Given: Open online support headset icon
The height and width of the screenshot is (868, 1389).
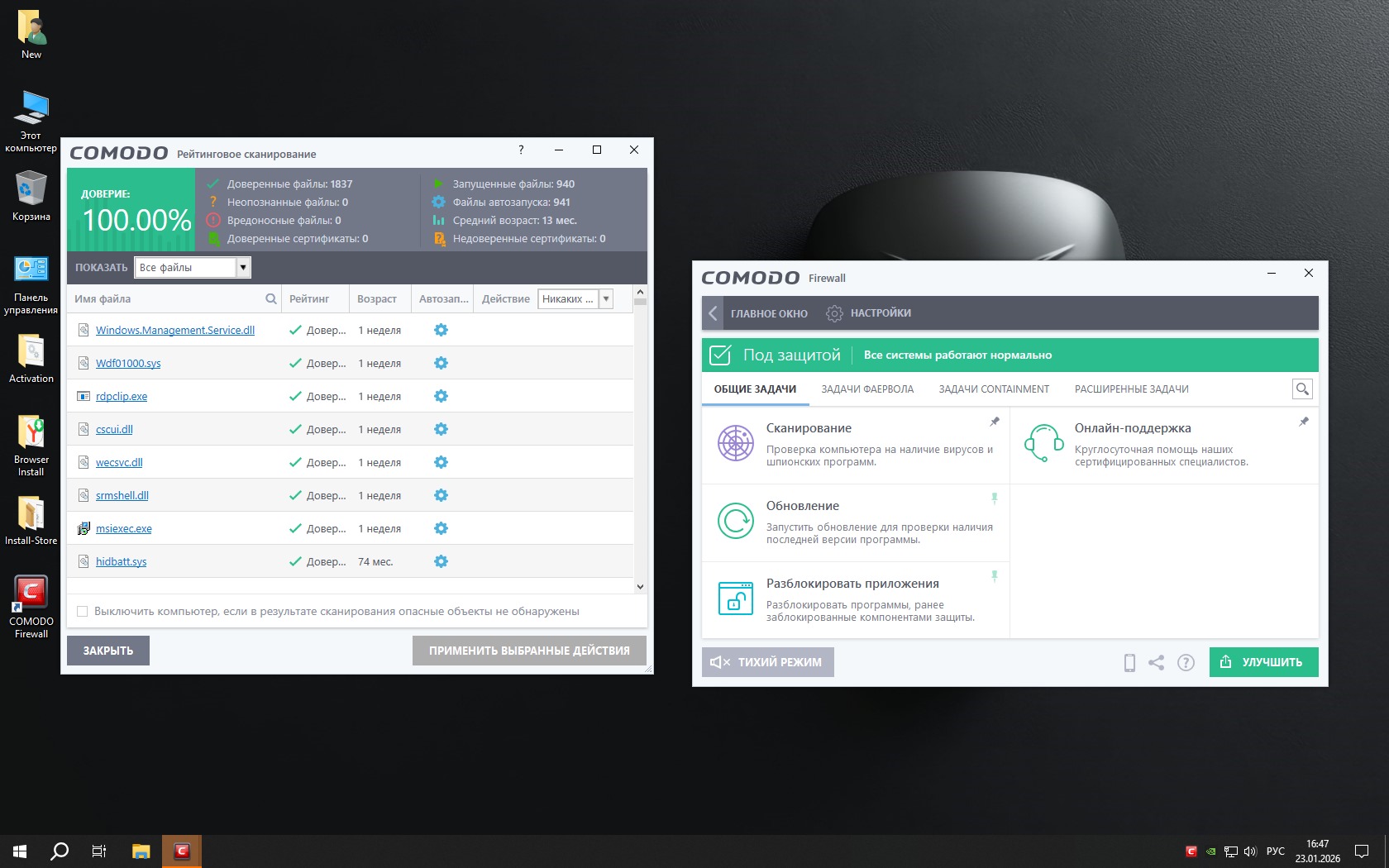Looking at the screenshot, I should (1043, 443).
